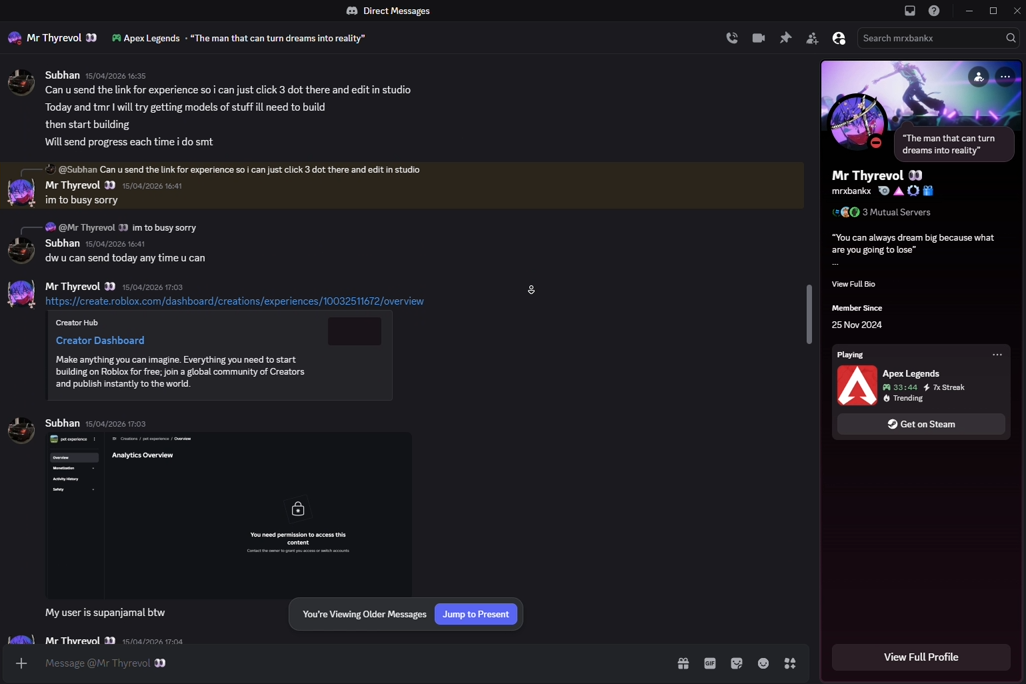1026x684 pixels.
Task: Open the sticker picker
Action: (737, 663)
